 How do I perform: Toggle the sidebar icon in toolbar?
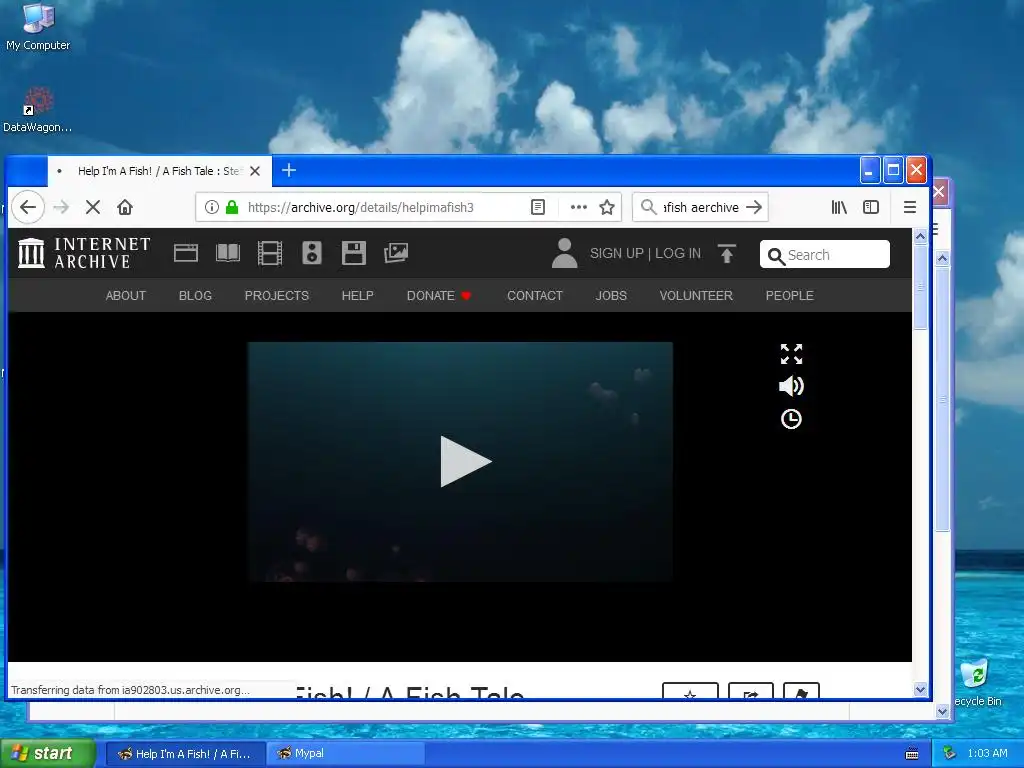point(871,208)
